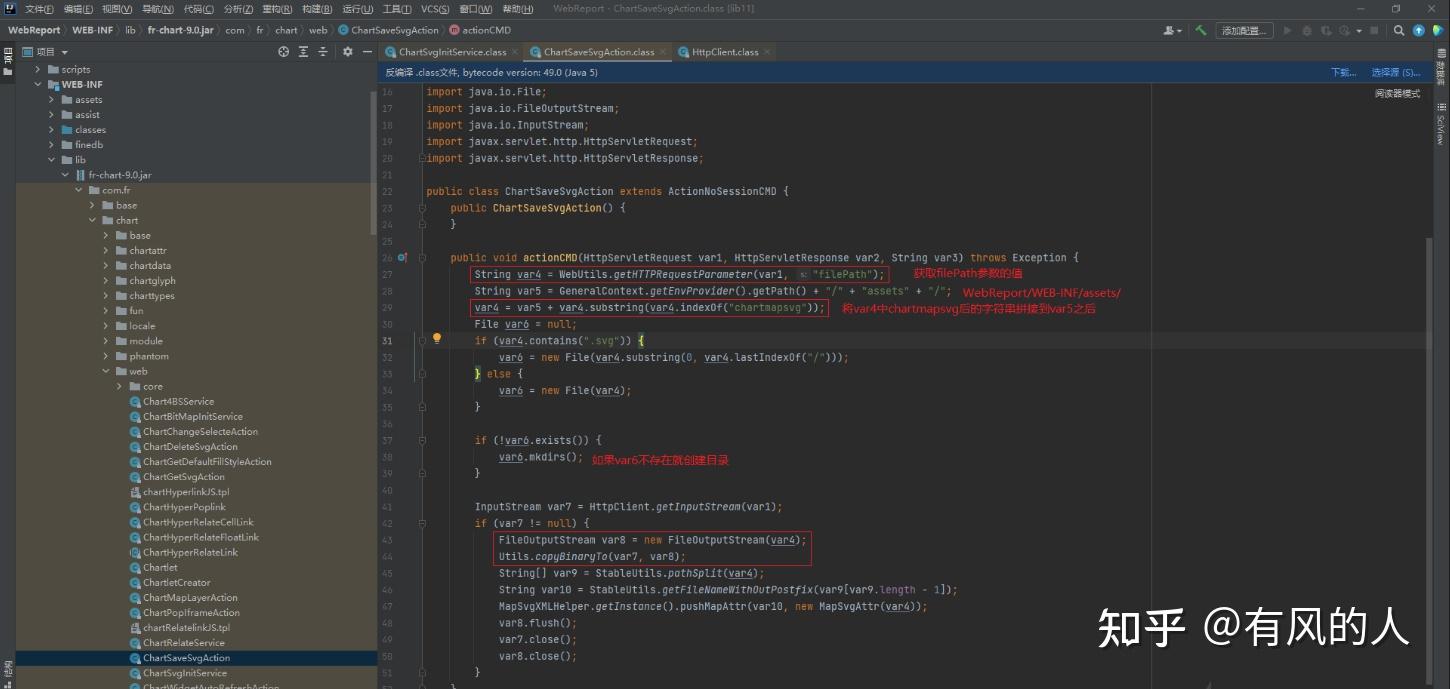The width and height of the screenshot is (1450, 689).
Task: Switch to the HttpClient.class tab
Action: [x=718, y=52]
